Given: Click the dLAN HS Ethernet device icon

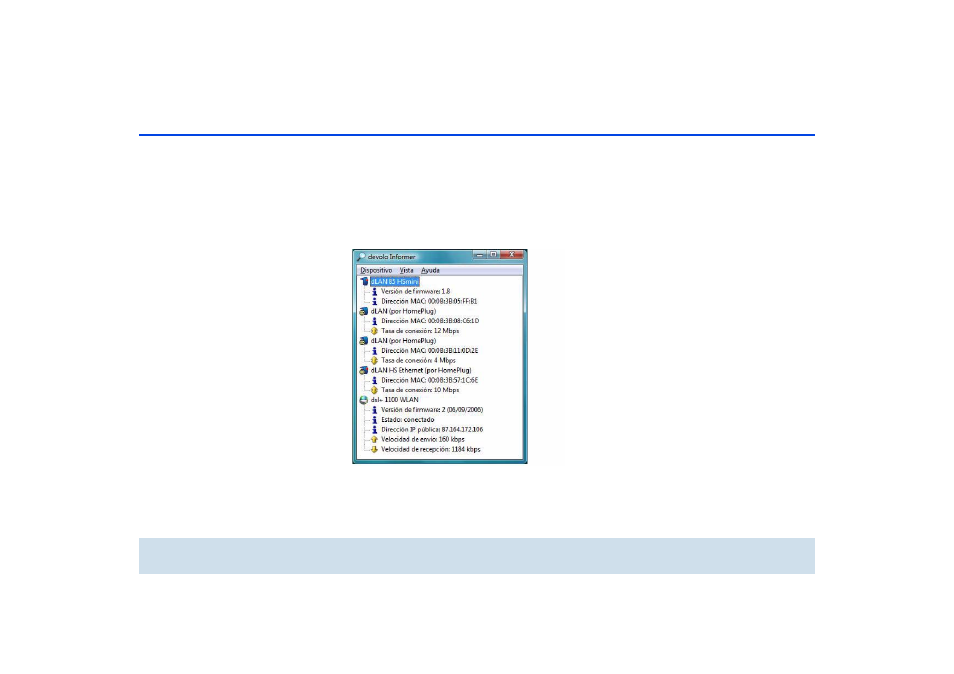Looking at the screenshot, I should pos(364,370).
